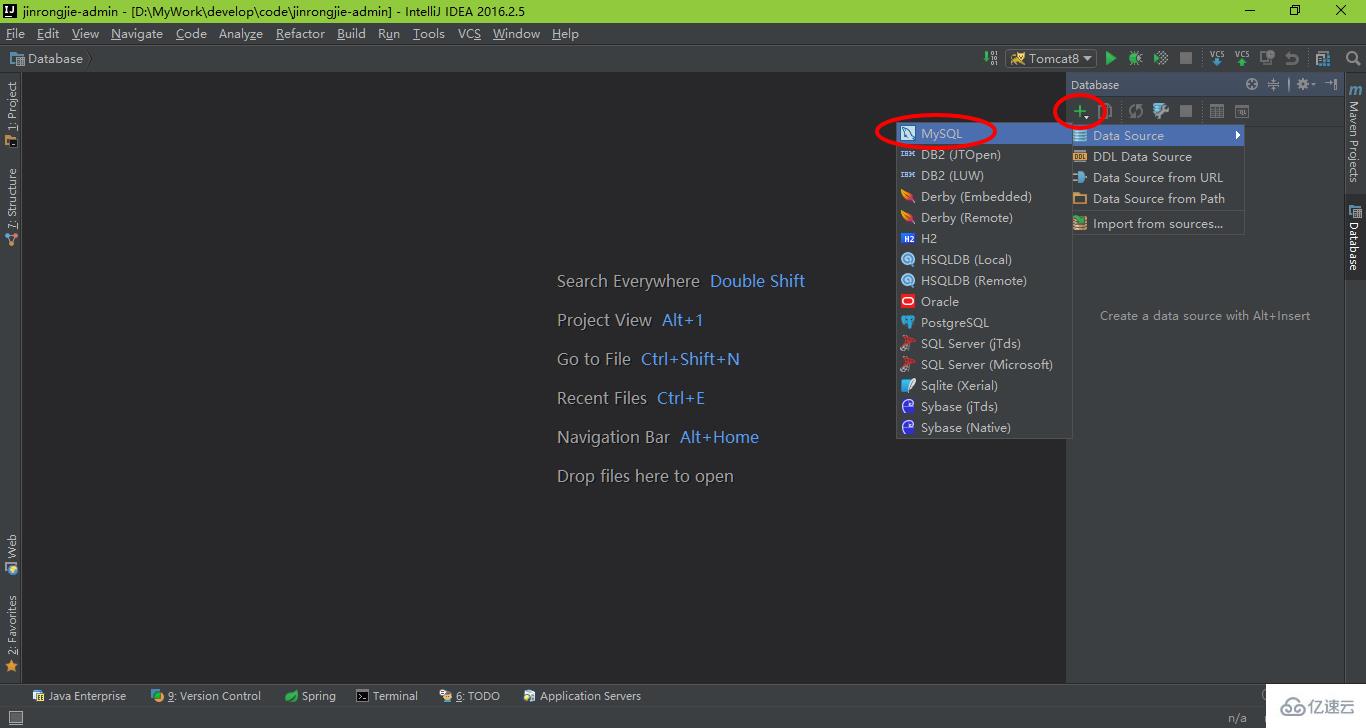Click the Synchronize refresh icon in Database panel
This screenshot has height=728, width=1366.
1136,111
